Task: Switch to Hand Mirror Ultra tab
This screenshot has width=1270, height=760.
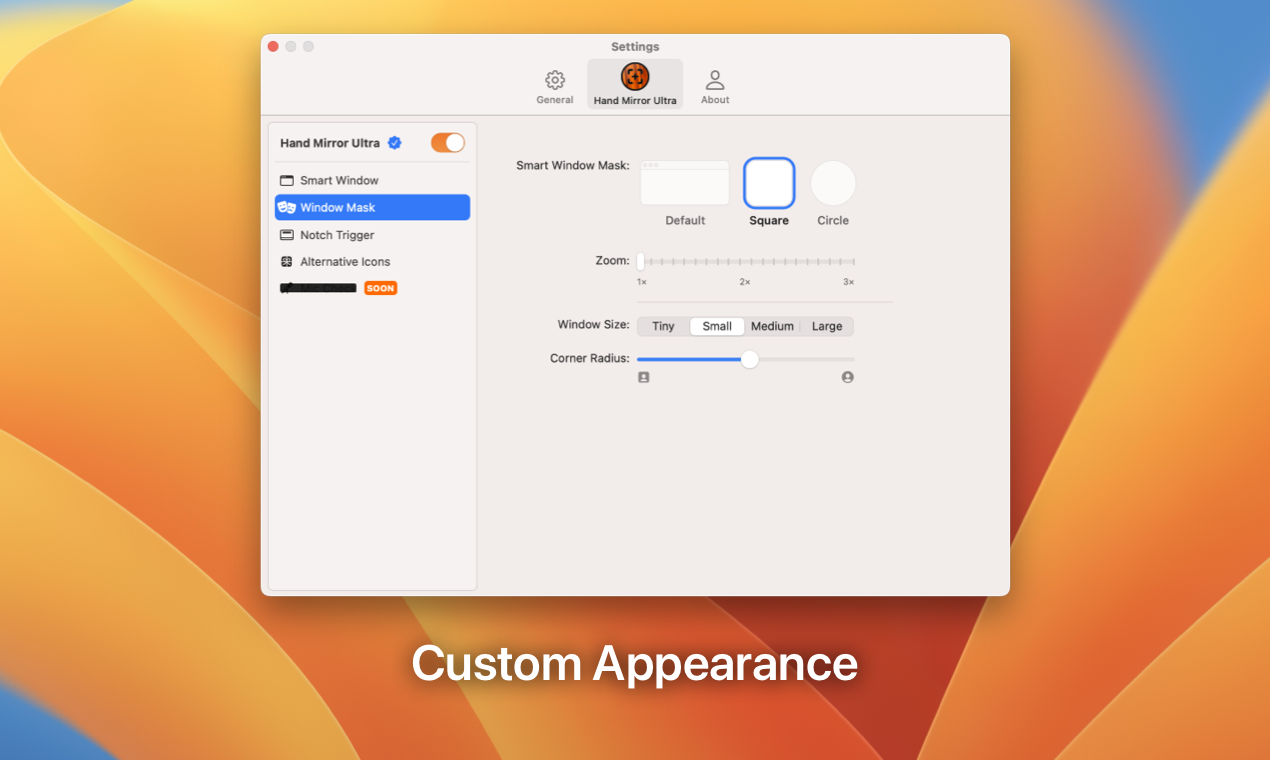Action: 635,85
